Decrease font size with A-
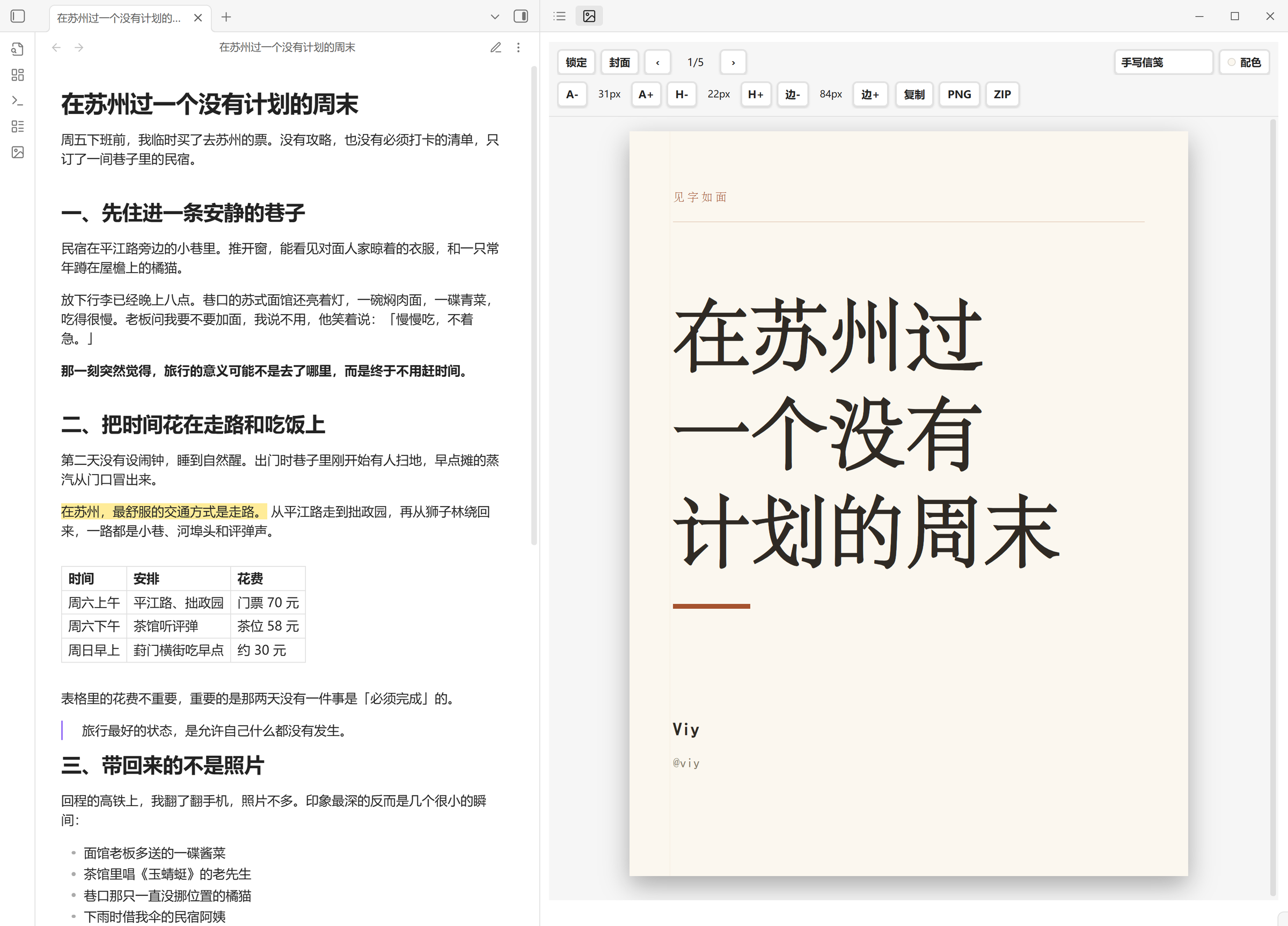This screenshot has width=1288, height=926. coord(572,94)
